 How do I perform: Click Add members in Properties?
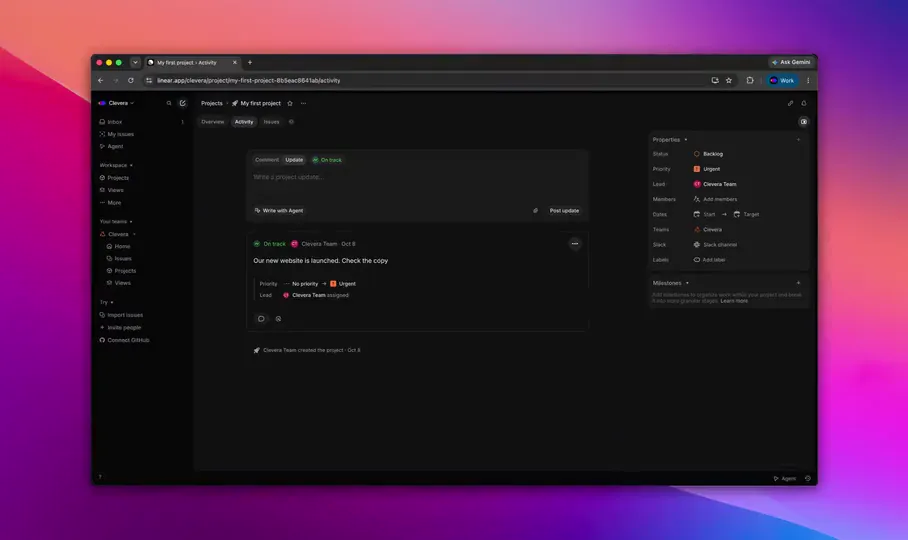[x=715, y=199]
